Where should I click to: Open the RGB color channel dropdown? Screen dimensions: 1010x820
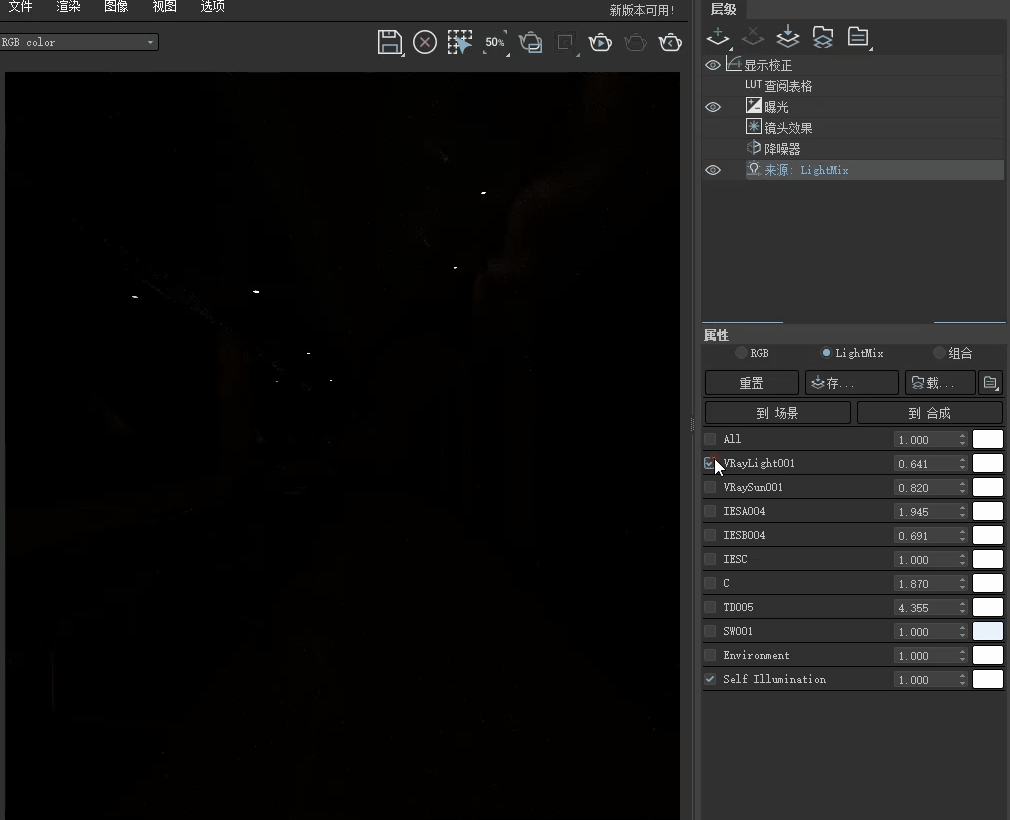(79, 42)
